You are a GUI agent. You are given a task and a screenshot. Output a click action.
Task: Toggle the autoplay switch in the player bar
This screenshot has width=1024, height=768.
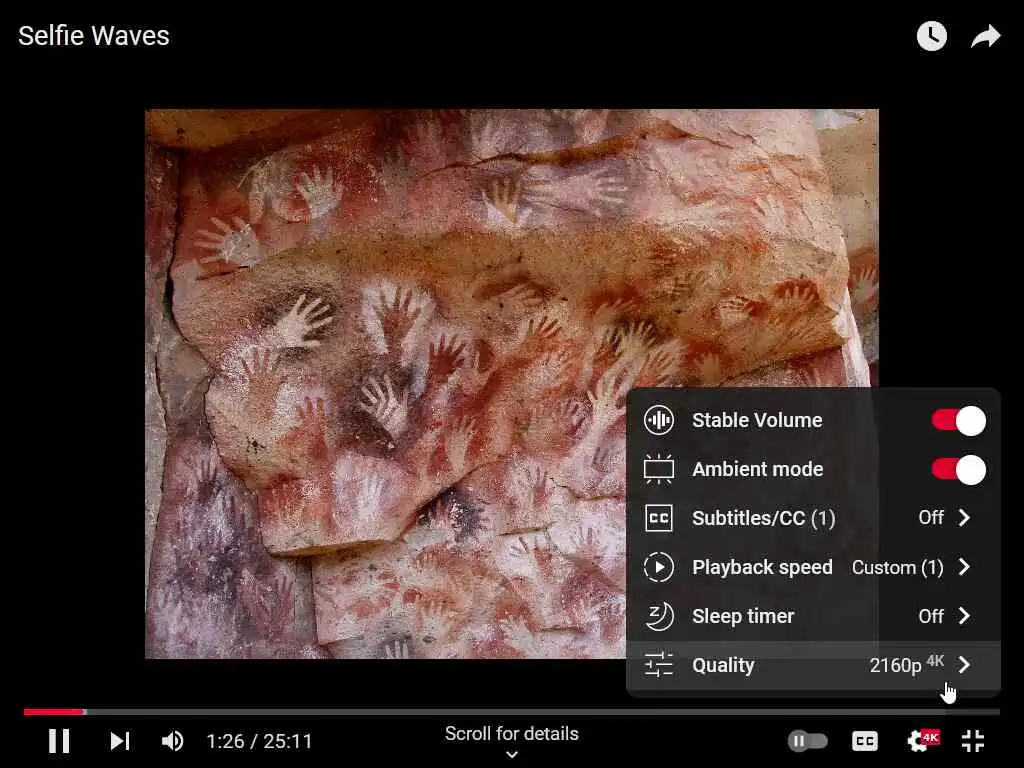point(808,741)
